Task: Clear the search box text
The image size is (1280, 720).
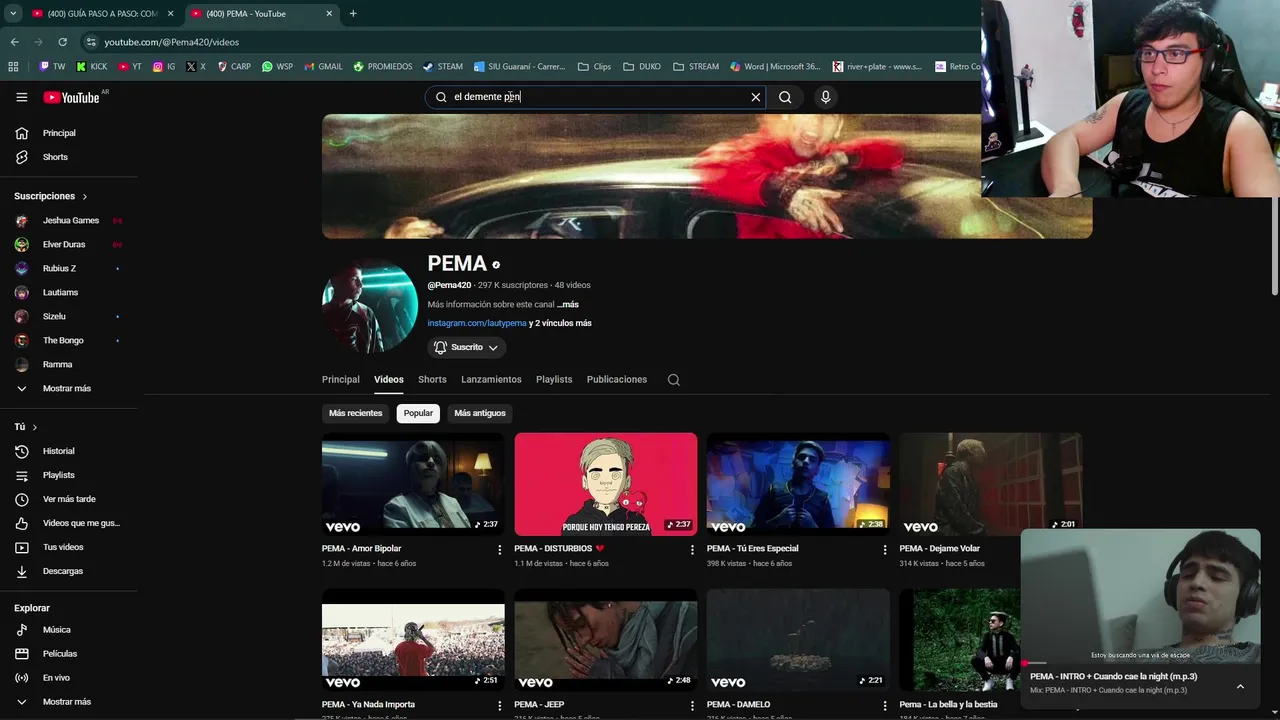Action: 756,97
